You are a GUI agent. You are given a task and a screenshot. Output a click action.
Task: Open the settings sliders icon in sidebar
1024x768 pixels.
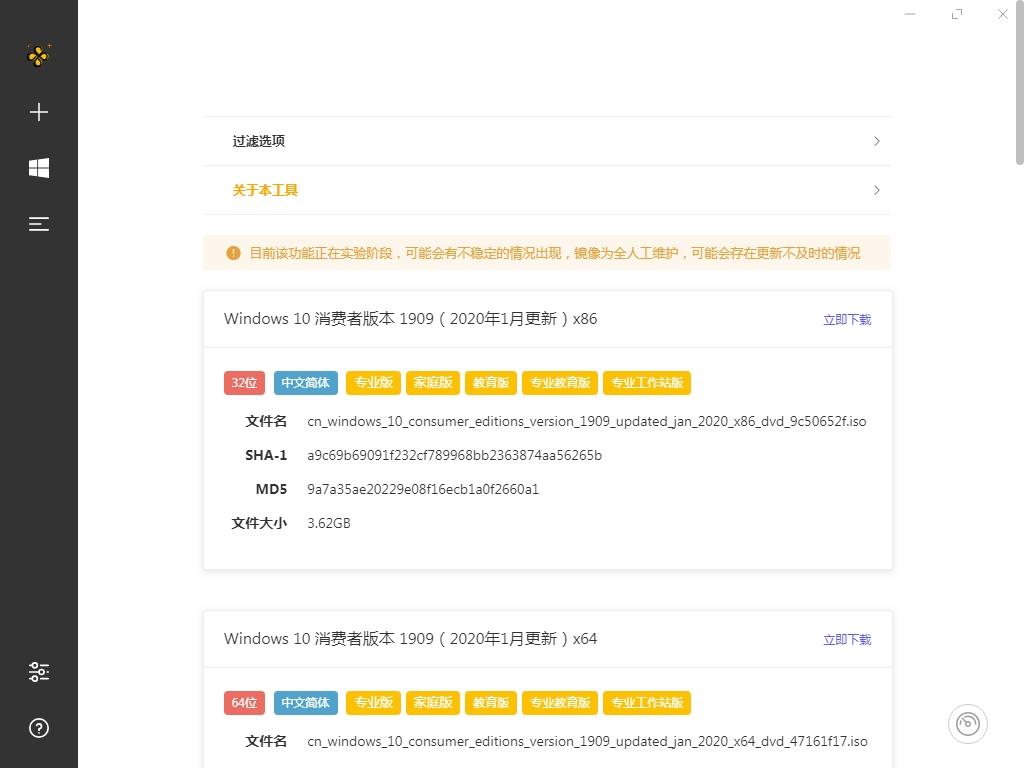coord(39,672)
